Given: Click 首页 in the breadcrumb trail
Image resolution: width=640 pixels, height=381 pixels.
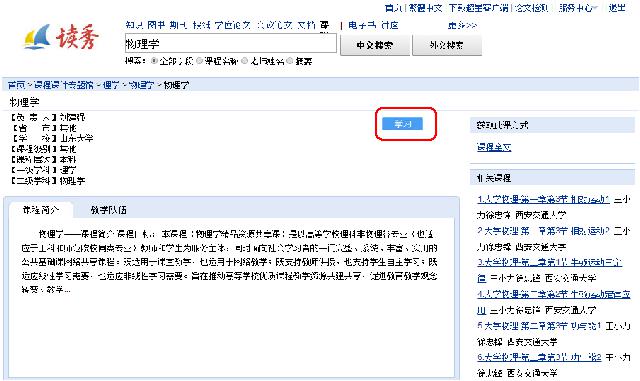Looking at the screenshot, I should (x=16, y=85).
